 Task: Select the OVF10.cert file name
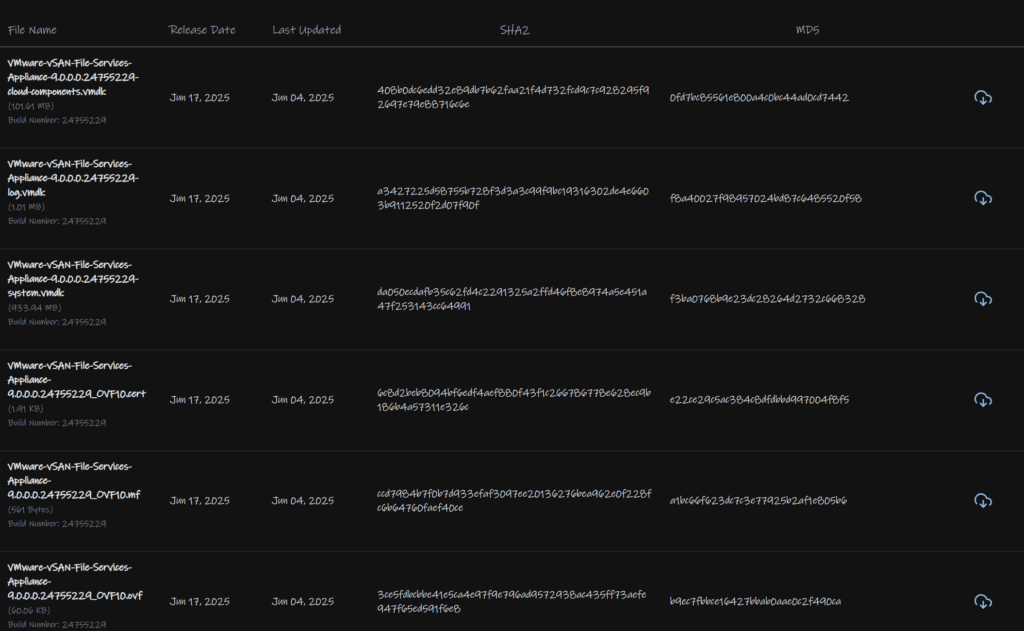[76, 380]
